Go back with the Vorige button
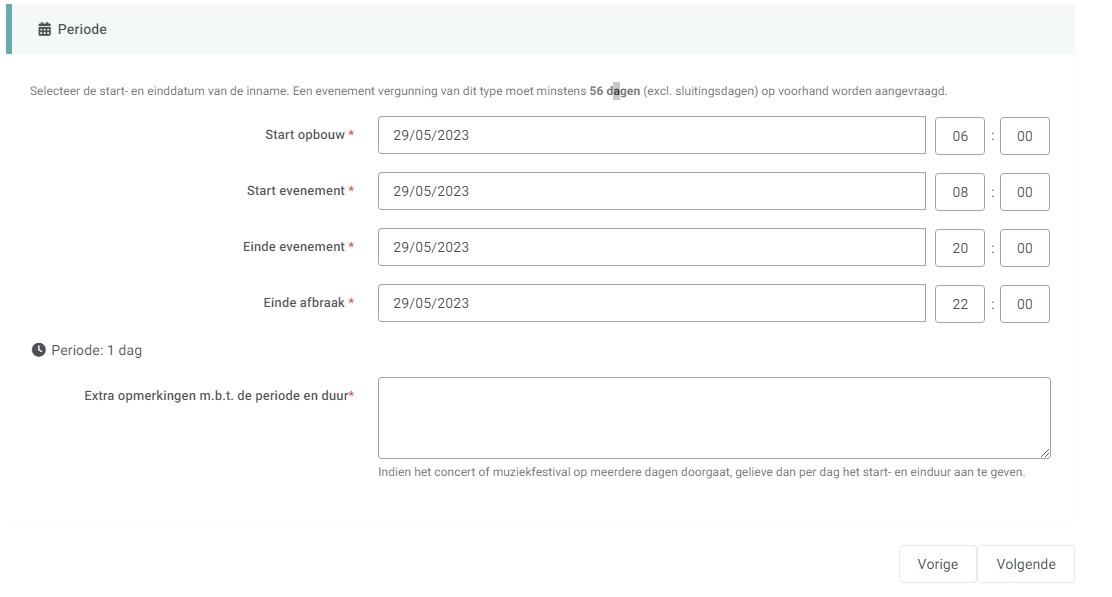Viewport: 1112px width, 597px height. (x=937, y=564)
